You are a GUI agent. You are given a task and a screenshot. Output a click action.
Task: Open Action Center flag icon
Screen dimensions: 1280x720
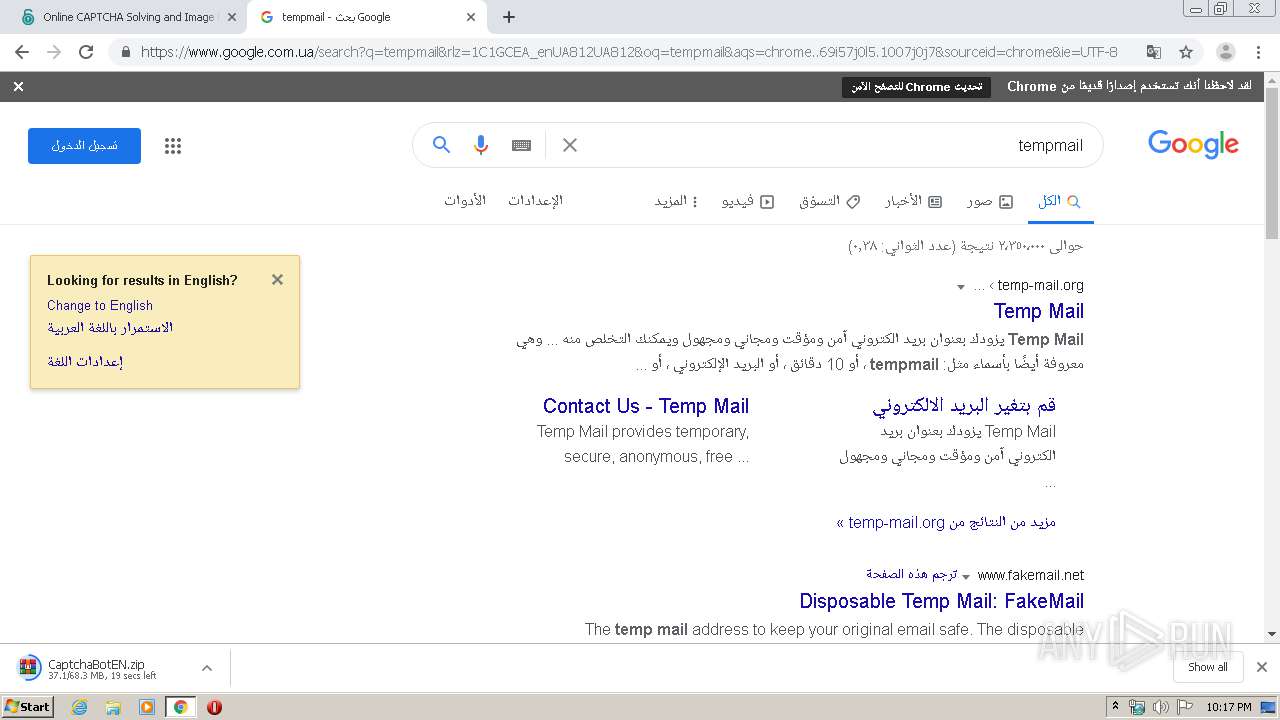tap(1182, 707)
